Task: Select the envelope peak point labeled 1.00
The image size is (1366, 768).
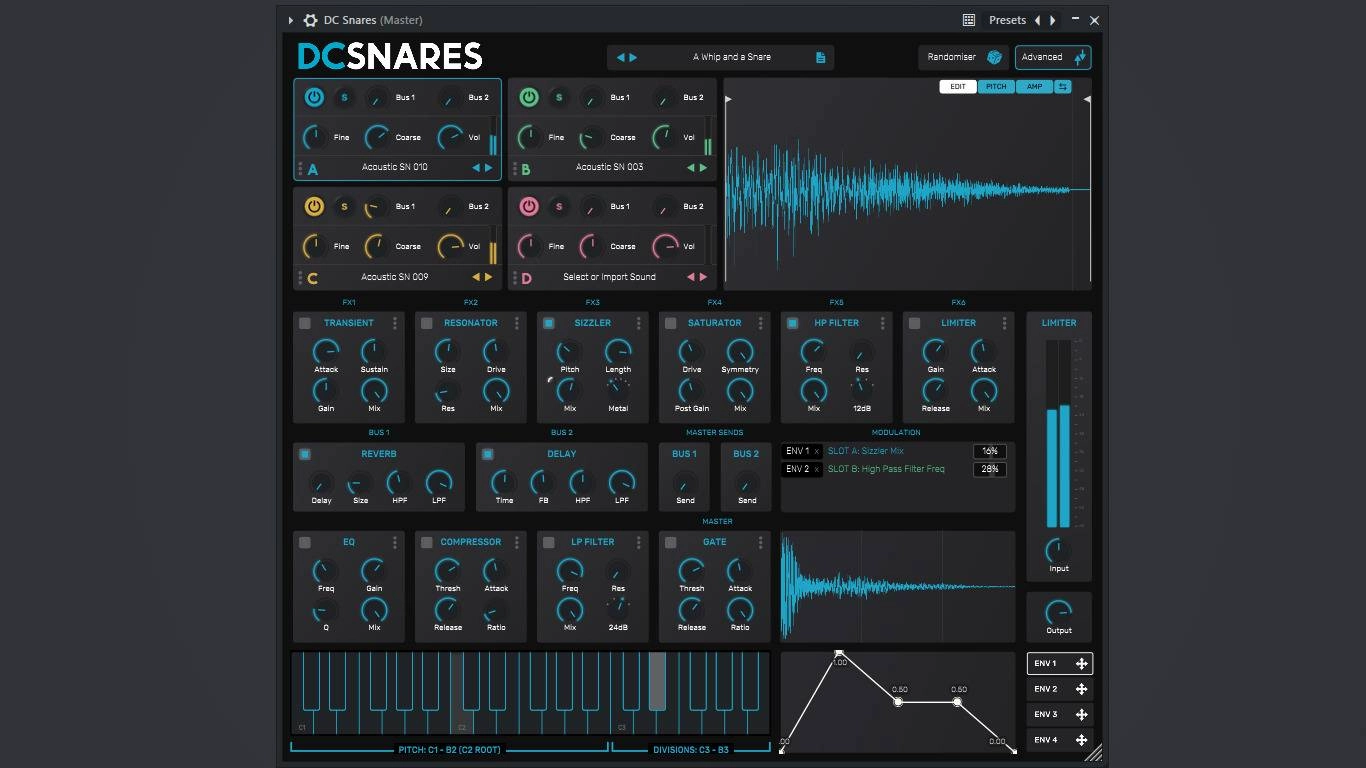Action: click(x=839, y=653)
